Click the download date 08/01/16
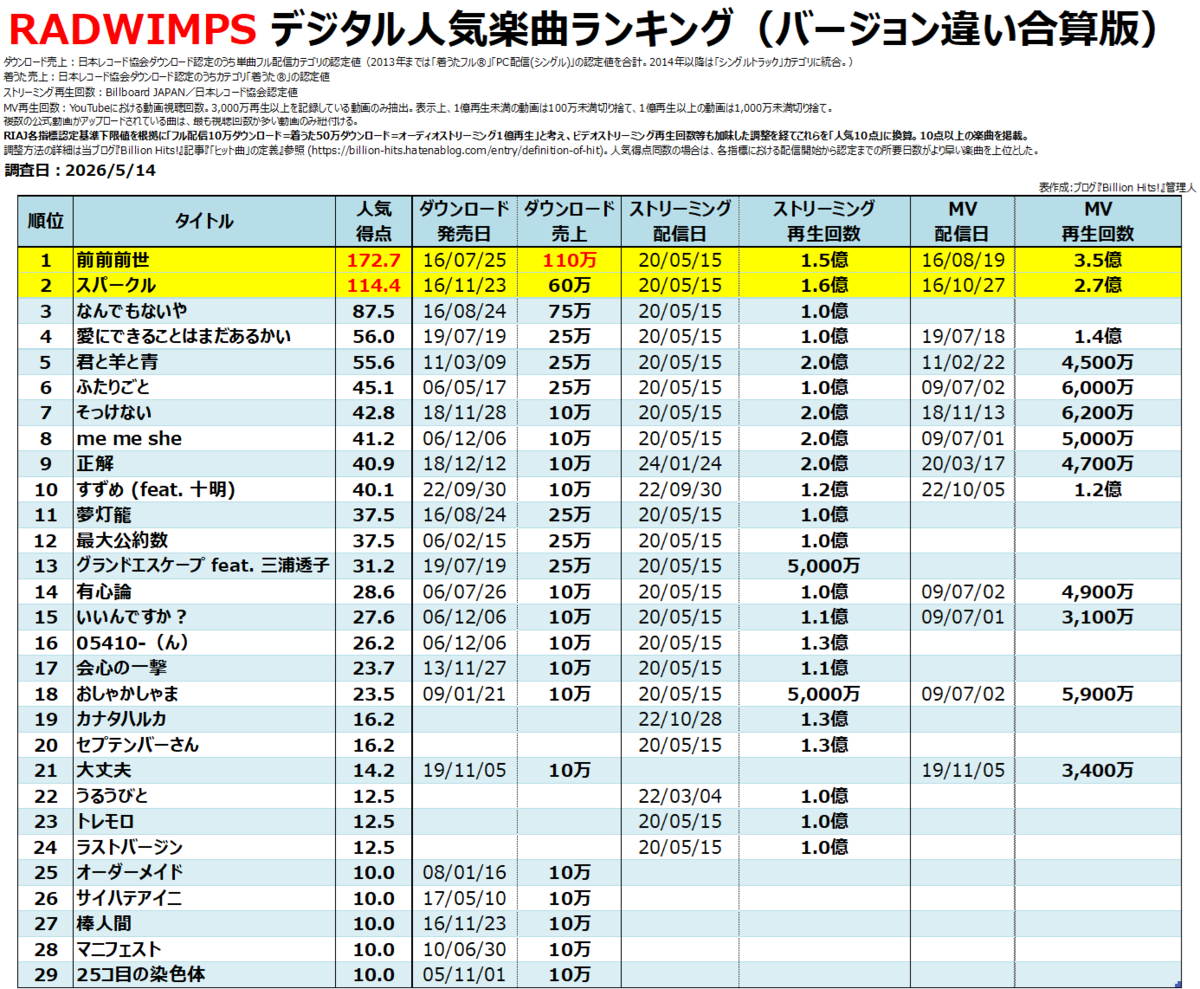 click(463, 872)
